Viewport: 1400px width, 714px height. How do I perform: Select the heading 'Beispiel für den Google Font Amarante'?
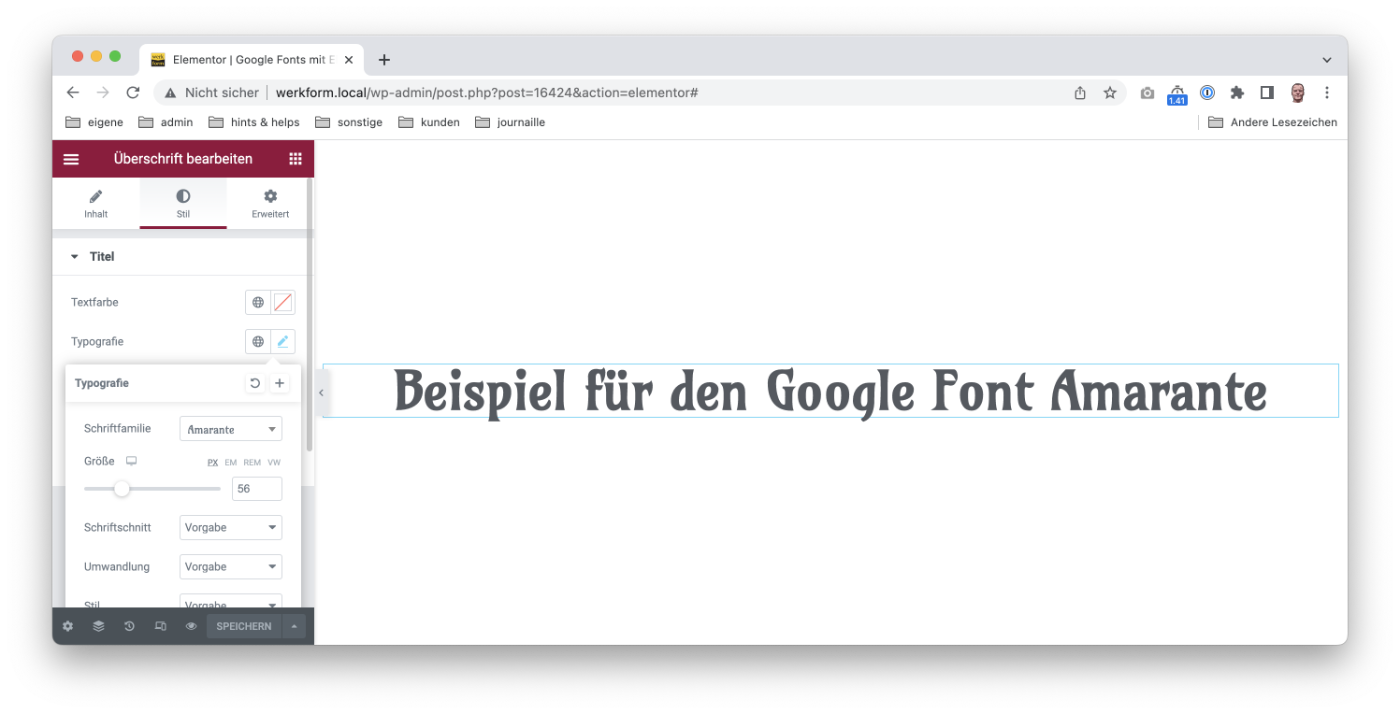point(830,391)
